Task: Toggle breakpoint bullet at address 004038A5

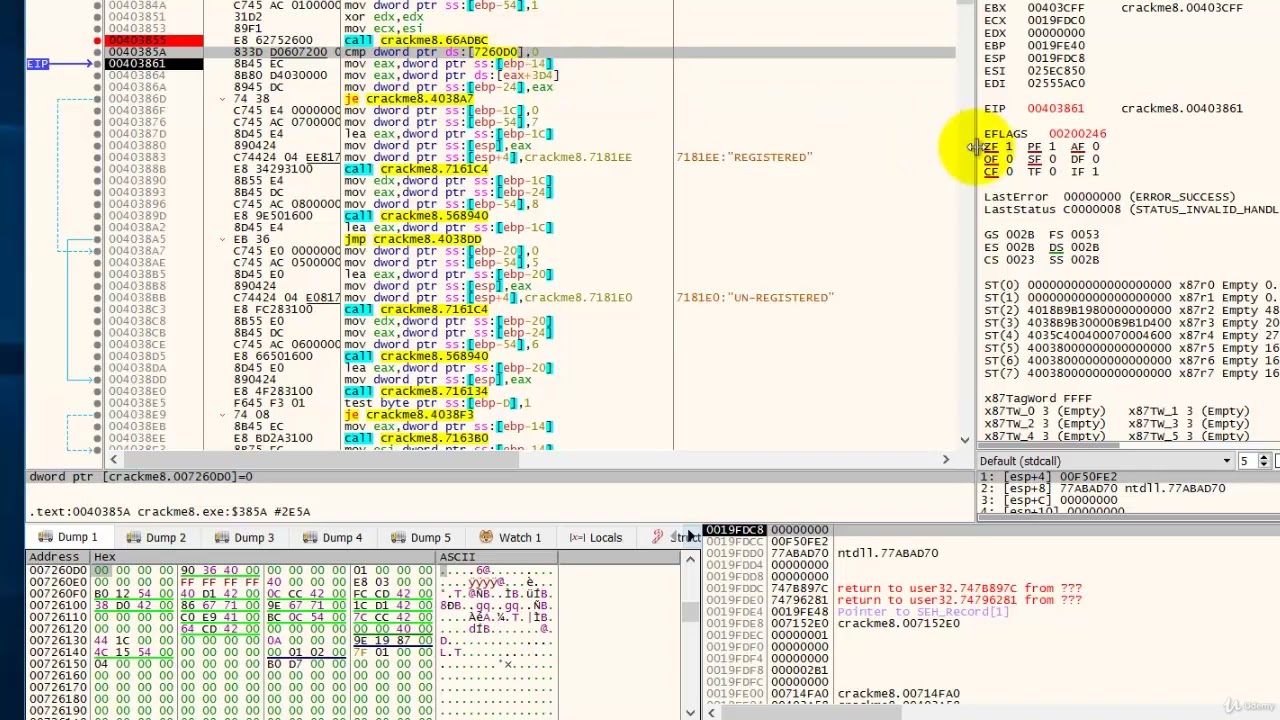Action: [x=97, y=239]
